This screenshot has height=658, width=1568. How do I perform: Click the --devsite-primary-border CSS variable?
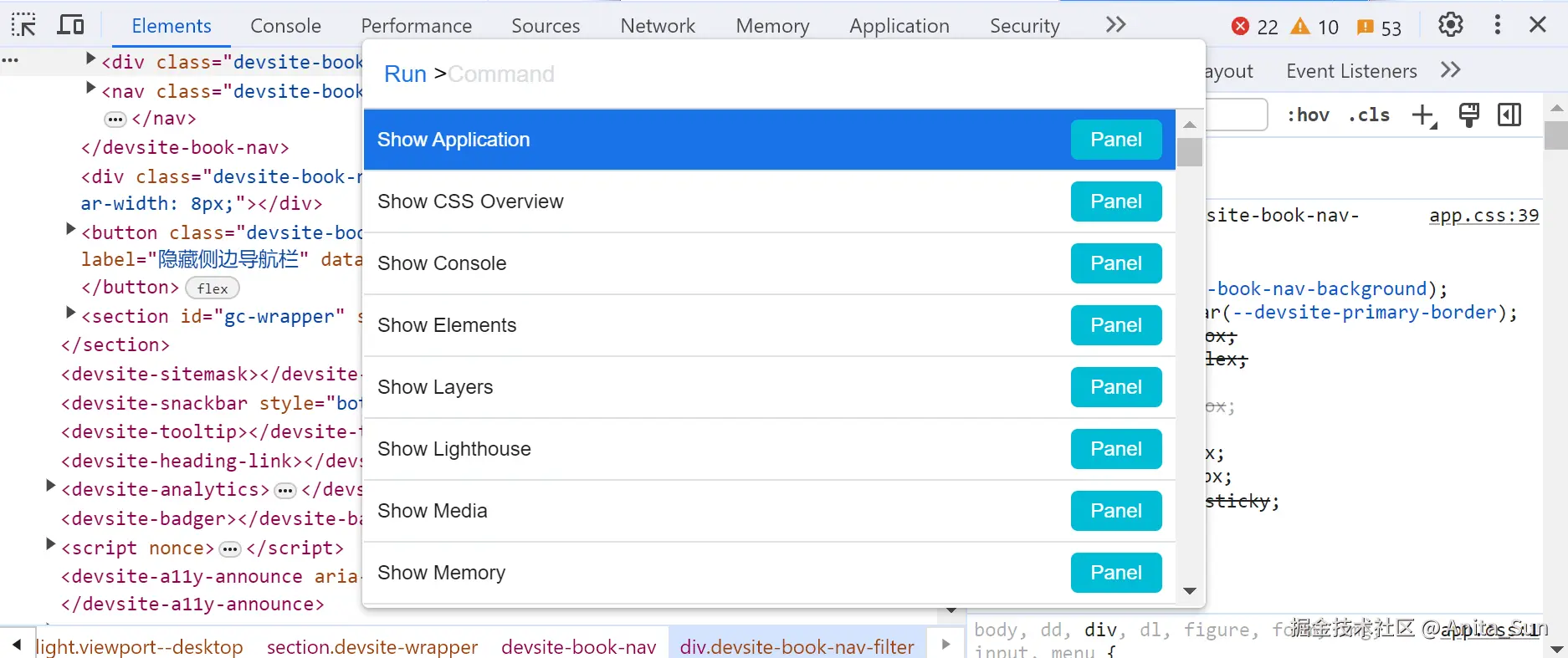click(x=1364, y=313)
